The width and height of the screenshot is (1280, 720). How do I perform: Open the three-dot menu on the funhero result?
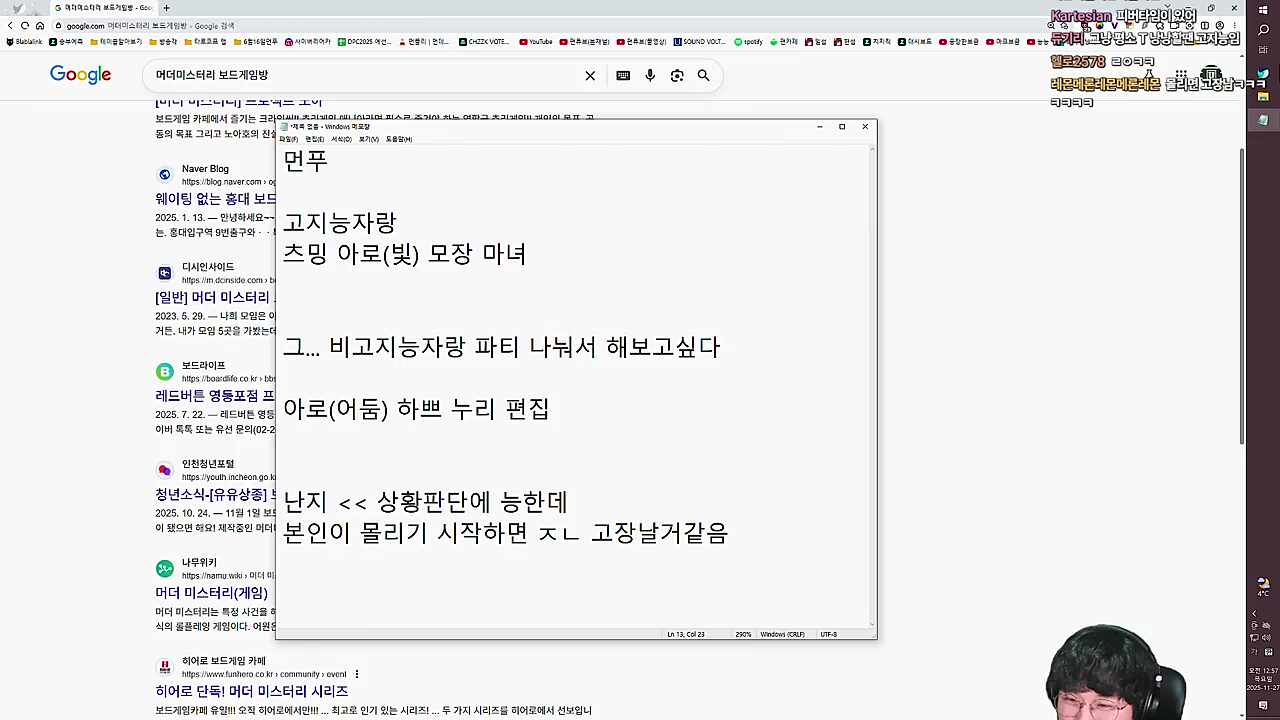tap(357, 673)
